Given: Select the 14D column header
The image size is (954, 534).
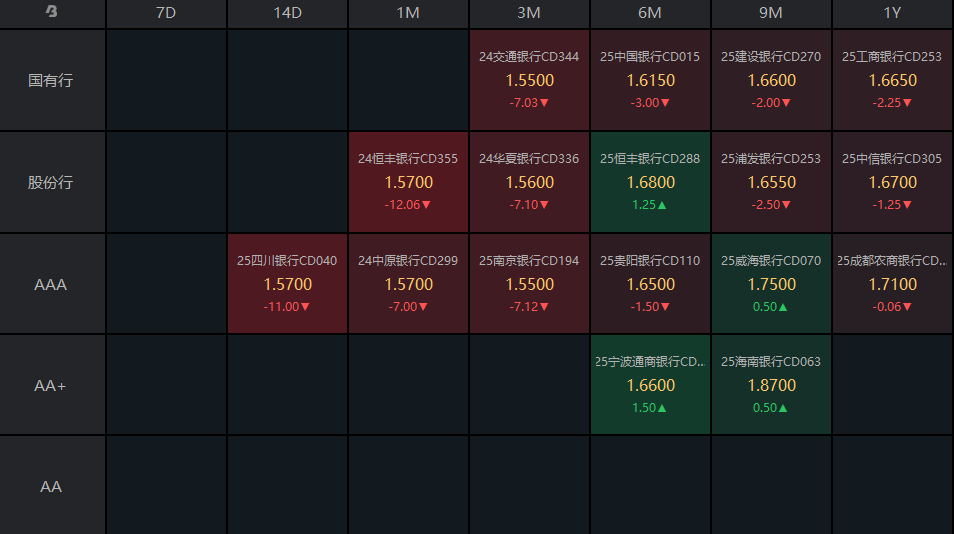Looking at the screenshot, I should [x=287, y=13].
